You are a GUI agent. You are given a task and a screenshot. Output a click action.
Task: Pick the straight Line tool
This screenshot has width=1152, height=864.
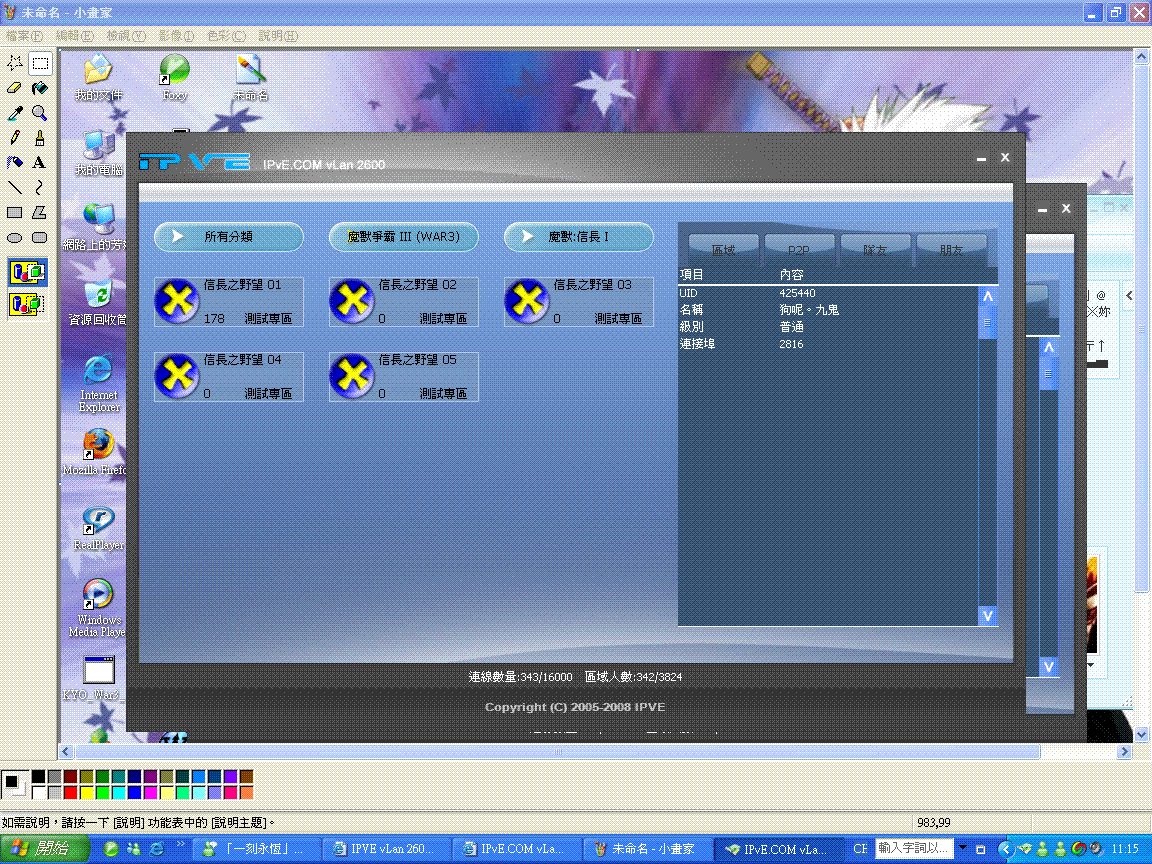pos(15,187)
